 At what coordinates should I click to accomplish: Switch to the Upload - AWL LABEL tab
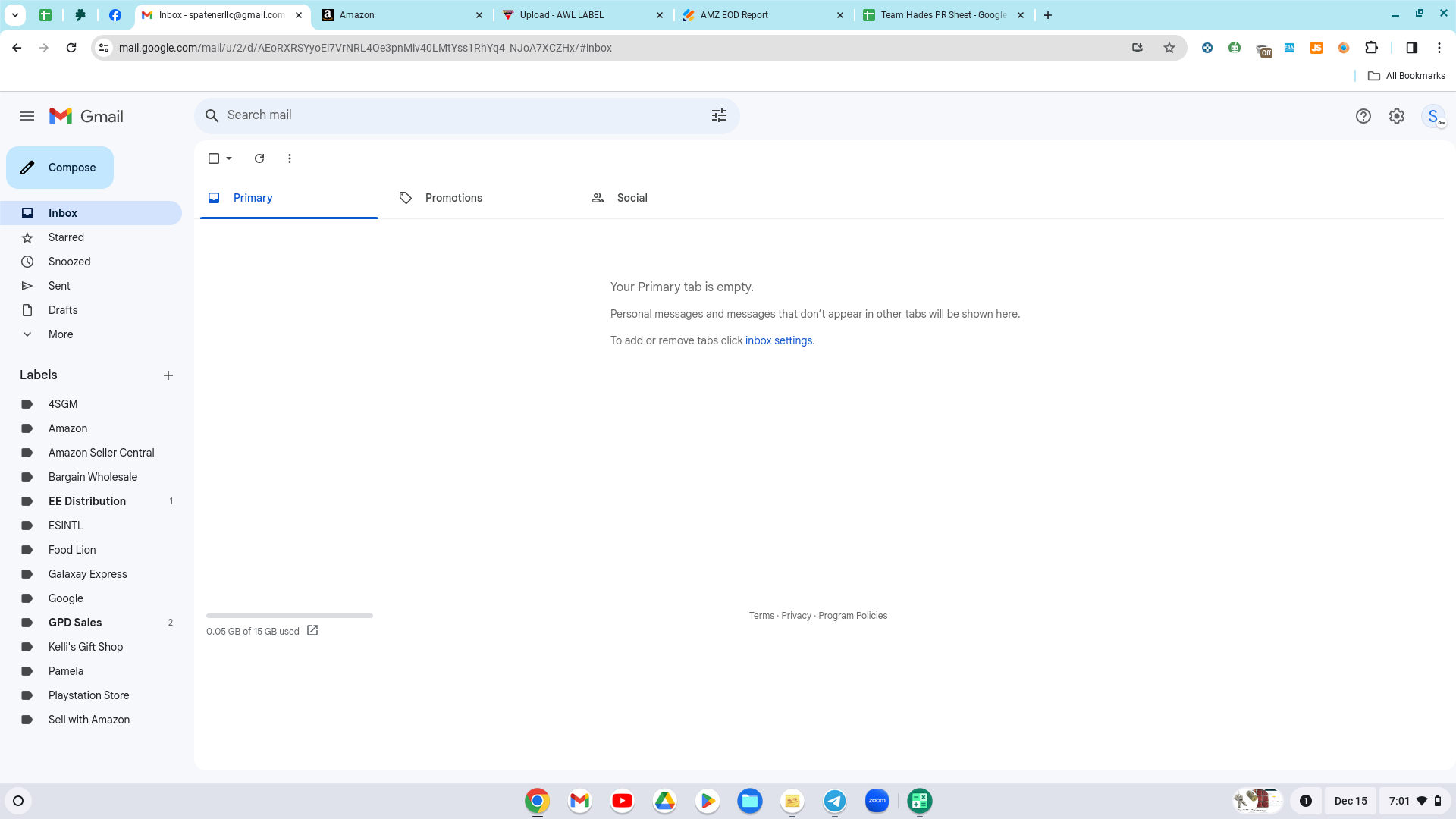pos(582,15)
